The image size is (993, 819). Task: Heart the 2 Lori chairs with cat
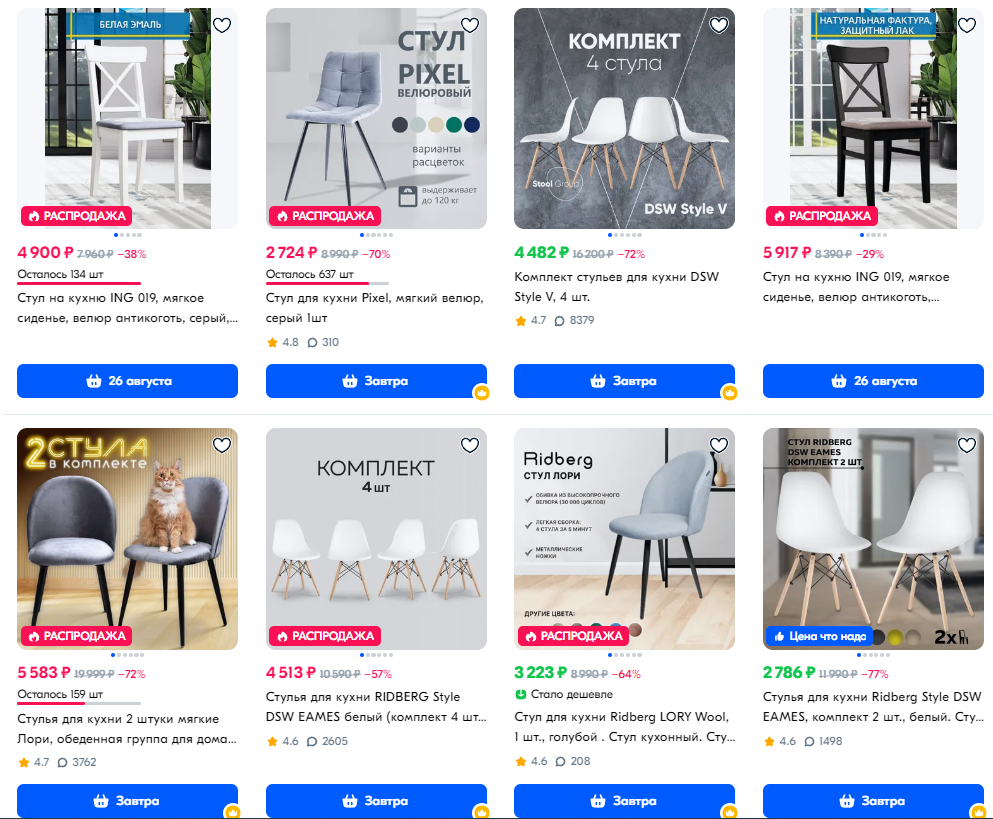pyautogui.click(x=222, y=445)
